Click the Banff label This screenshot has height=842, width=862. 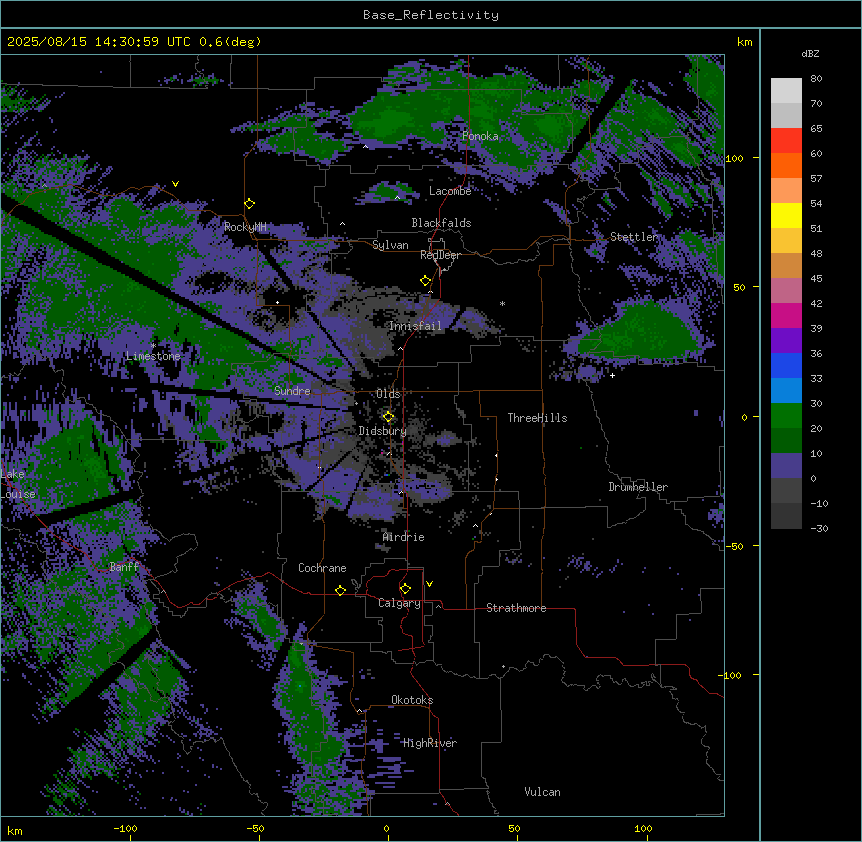pyautogui.click(x=124, y=567)
